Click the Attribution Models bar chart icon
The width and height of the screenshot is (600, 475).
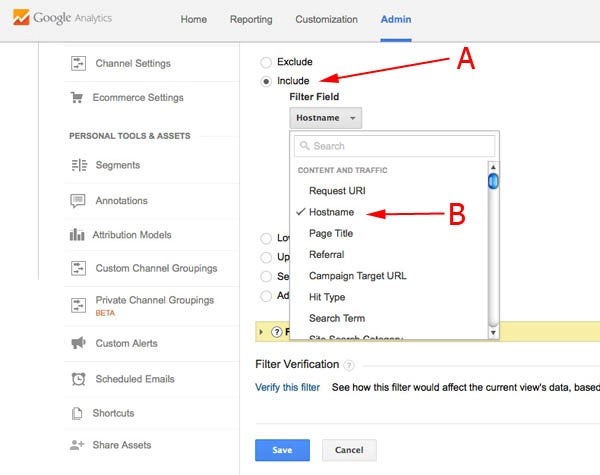77,234
